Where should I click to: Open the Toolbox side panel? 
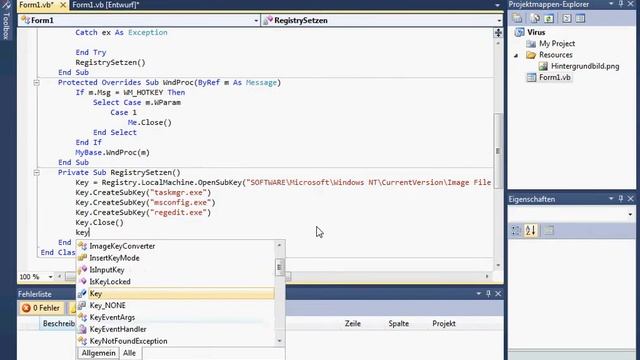point(6,20)
